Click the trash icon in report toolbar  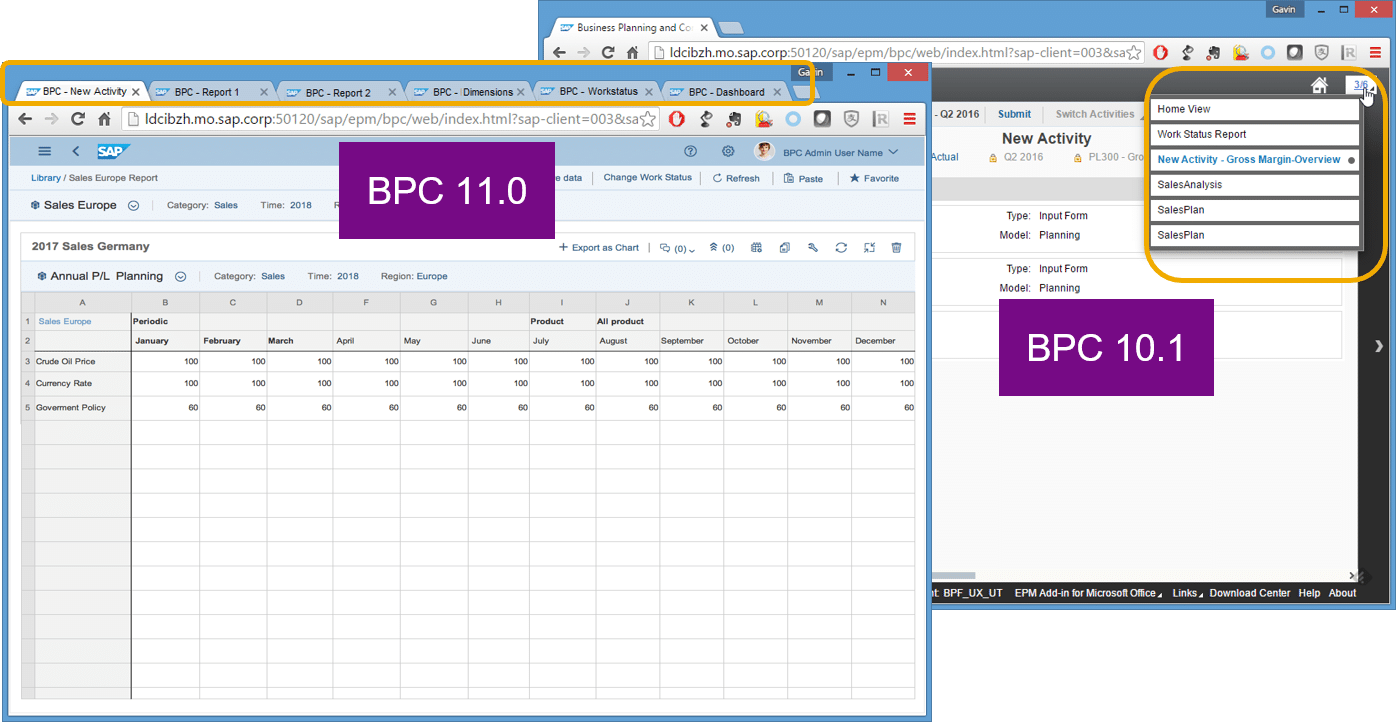(896, 248)
